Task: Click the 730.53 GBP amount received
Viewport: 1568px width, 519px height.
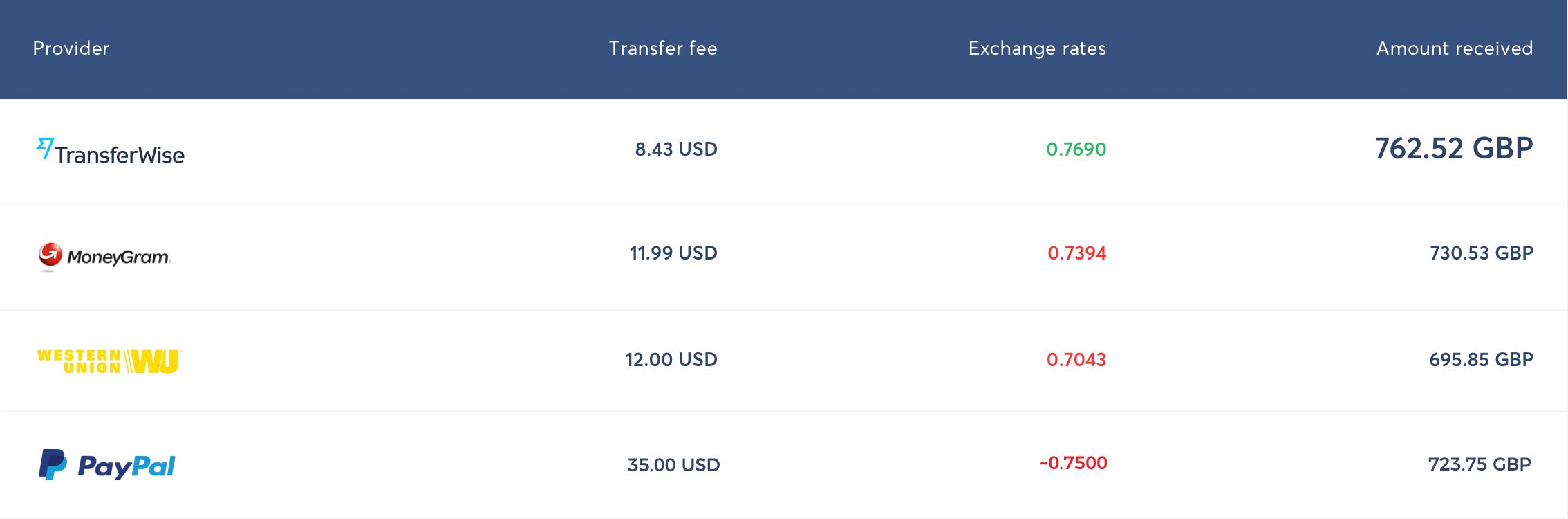Action: (1481, 253)
